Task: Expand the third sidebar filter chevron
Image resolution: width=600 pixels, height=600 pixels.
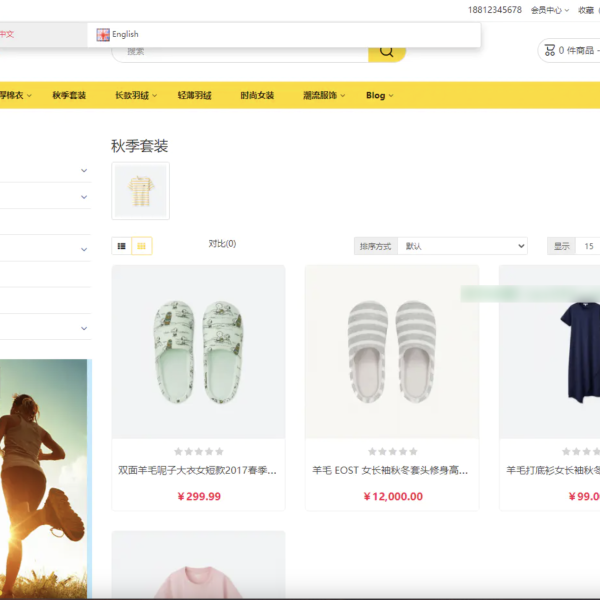Action: [84, 249]
